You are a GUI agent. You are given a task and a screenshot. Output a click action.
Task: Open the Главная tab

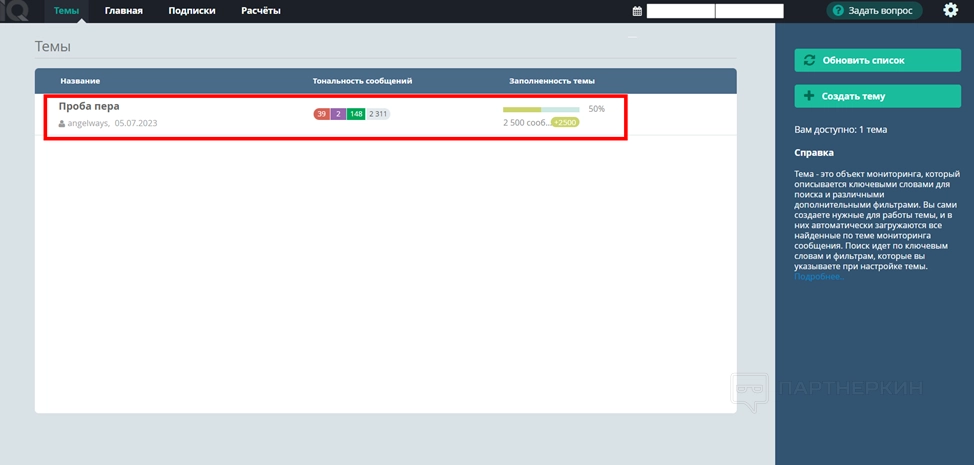point(124,11)
